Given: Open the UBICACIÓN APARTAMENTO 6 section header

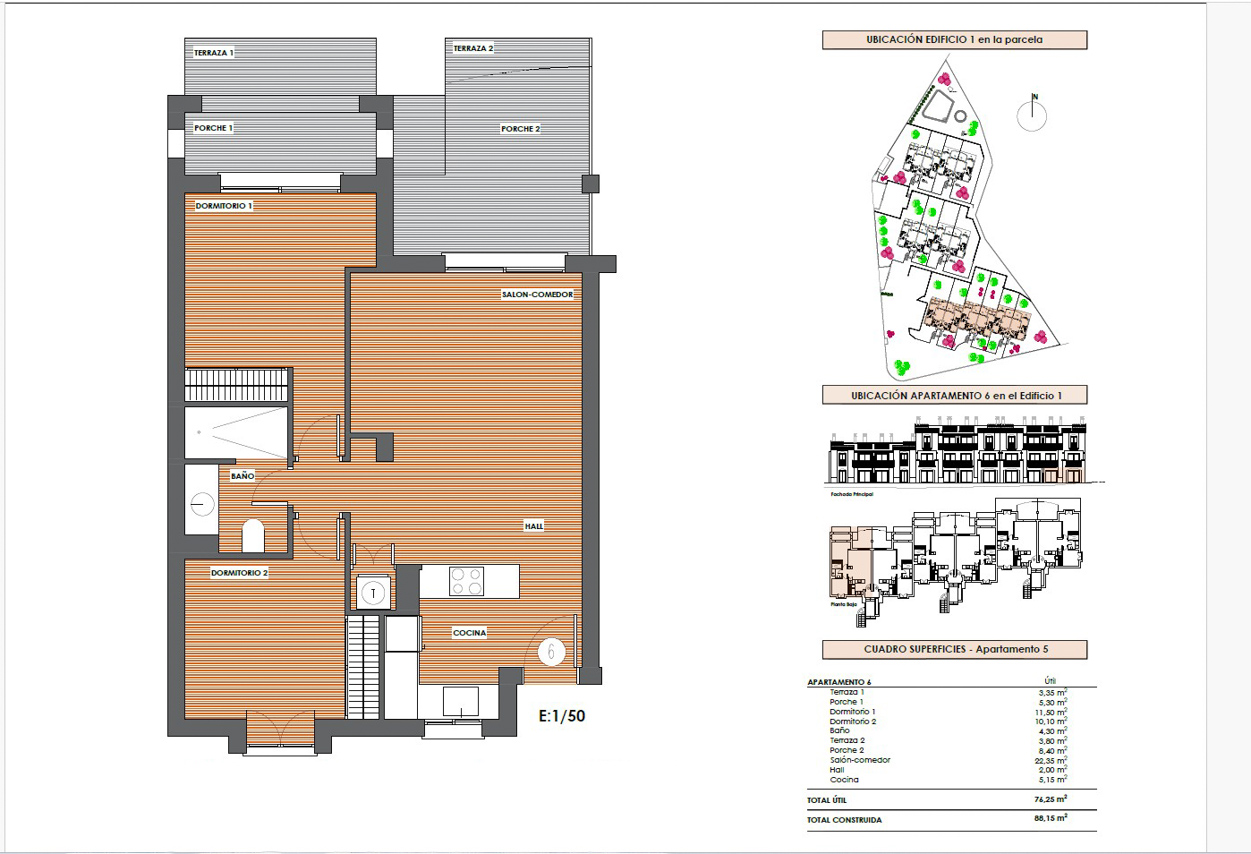Looking at the screenshot, I should pos(953,394).
